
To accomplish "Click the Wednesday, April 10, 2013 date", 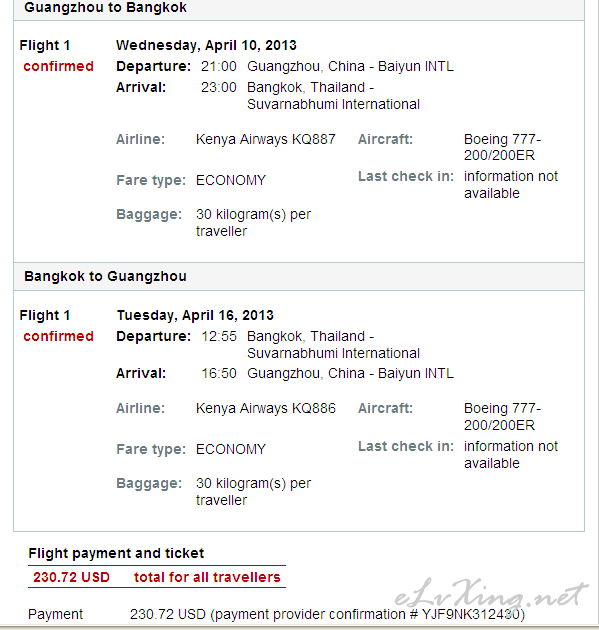I will point(206,45).
